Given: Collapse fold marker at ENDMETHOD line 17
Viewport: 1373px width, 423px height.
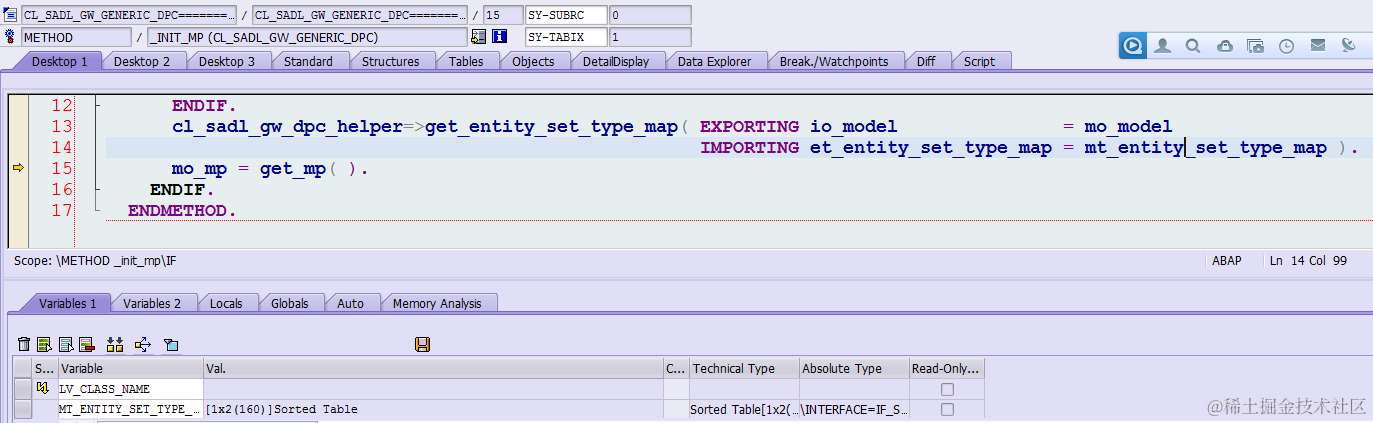Looking at the screenshot, I should [x=96, y=211].
